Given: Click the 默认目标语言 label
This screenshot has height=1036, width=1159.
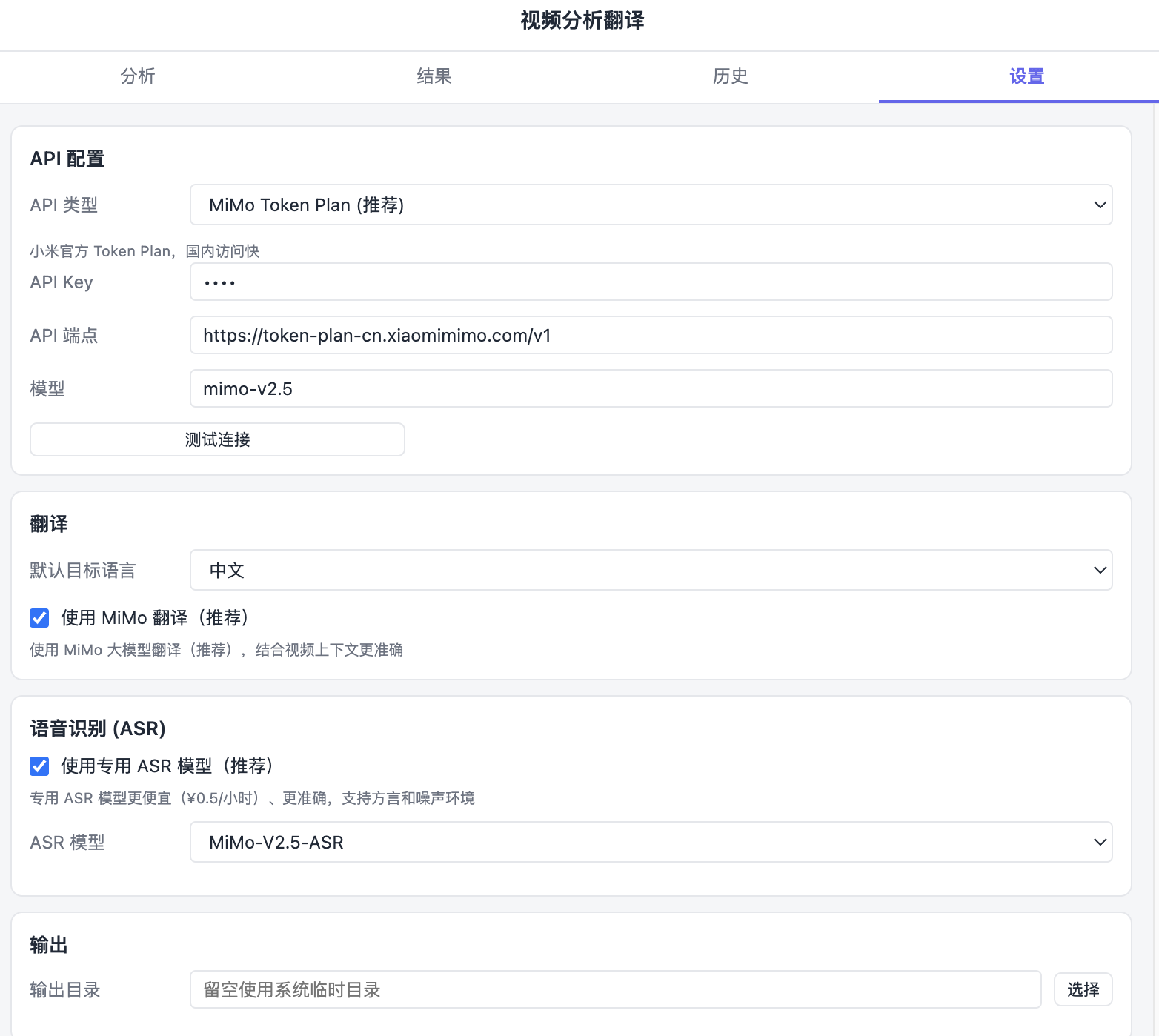Looking at the screenshot, I should point(83,570).
